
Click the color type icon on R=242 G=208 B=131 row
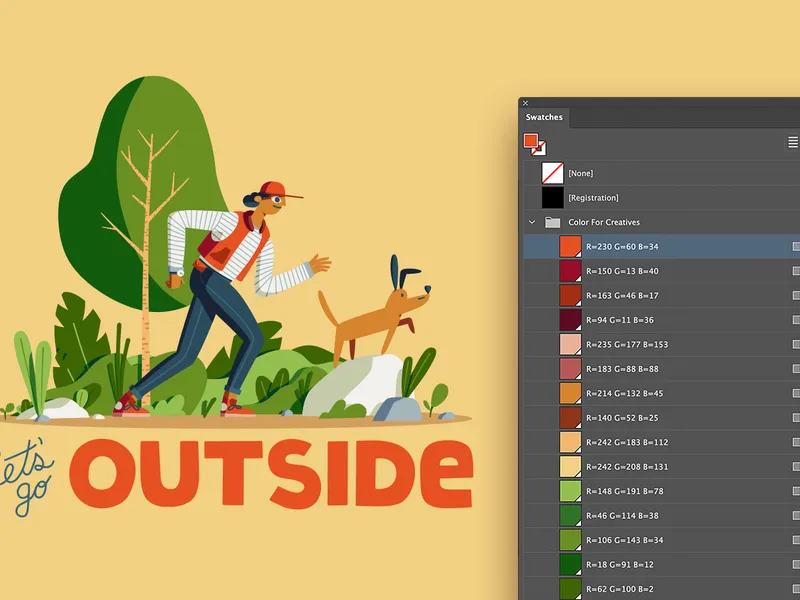(x=796, y=467)
